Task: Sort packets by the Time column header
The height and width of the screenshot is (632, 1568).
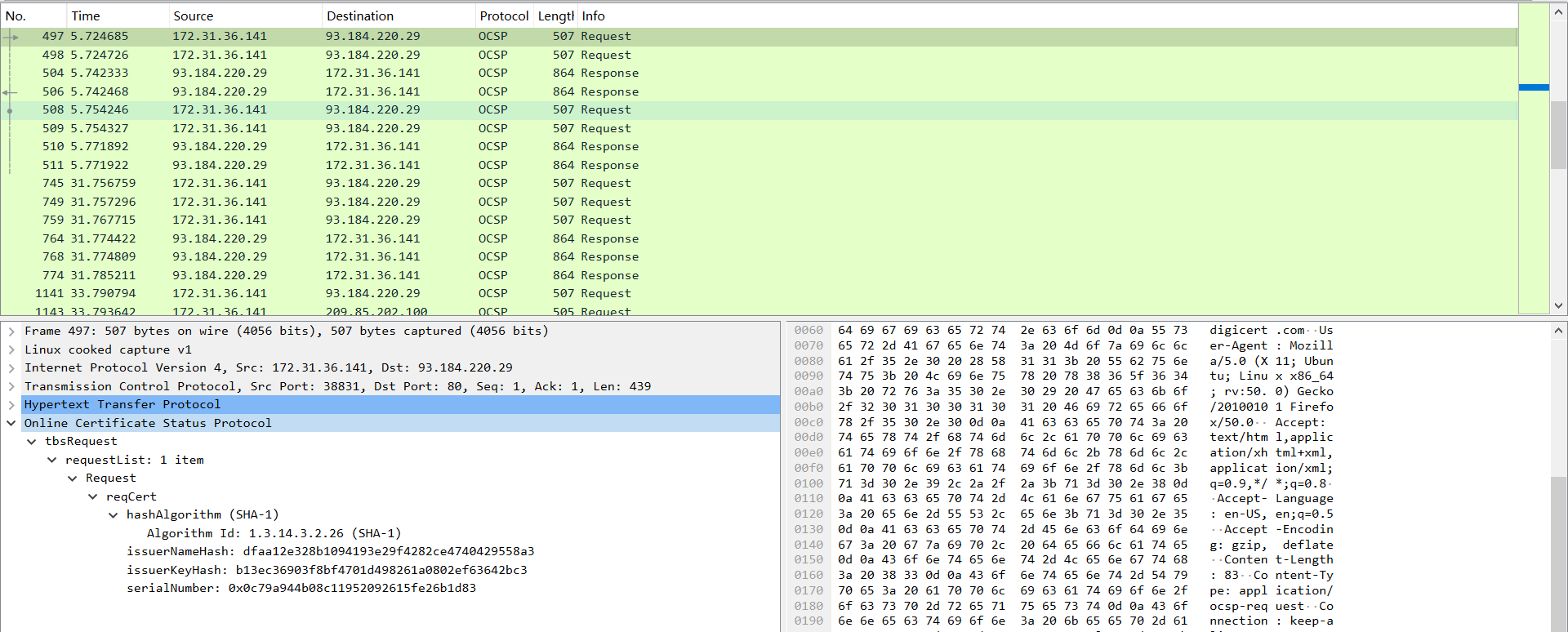Action: (117, 16)
